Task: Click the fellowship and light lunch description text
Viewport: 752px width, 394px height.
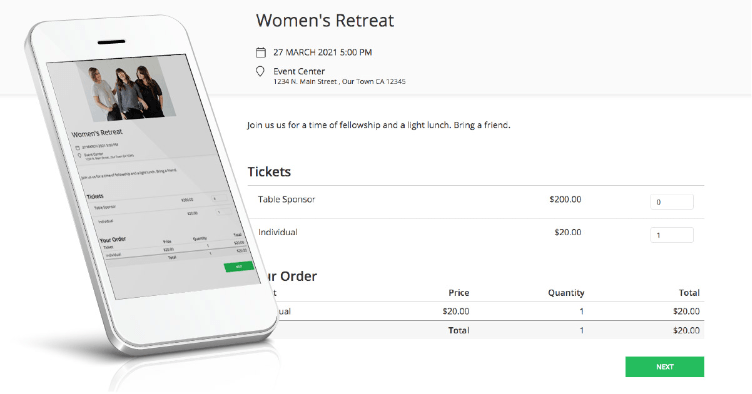Action: tap(378, 125)
